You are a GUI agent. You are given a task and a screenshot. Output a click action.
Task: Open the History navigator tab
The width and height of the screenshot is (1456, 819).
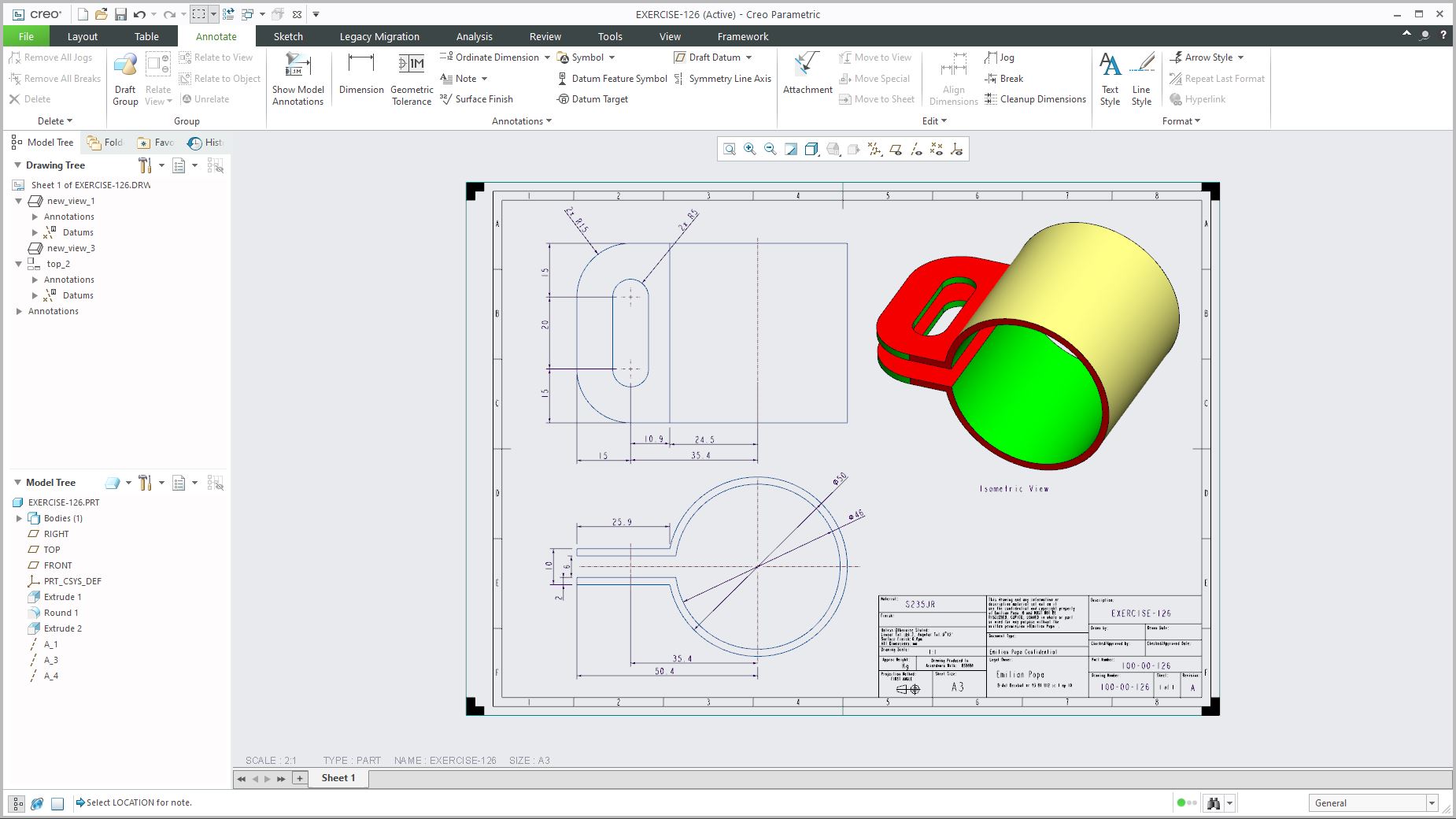point(205,143)
